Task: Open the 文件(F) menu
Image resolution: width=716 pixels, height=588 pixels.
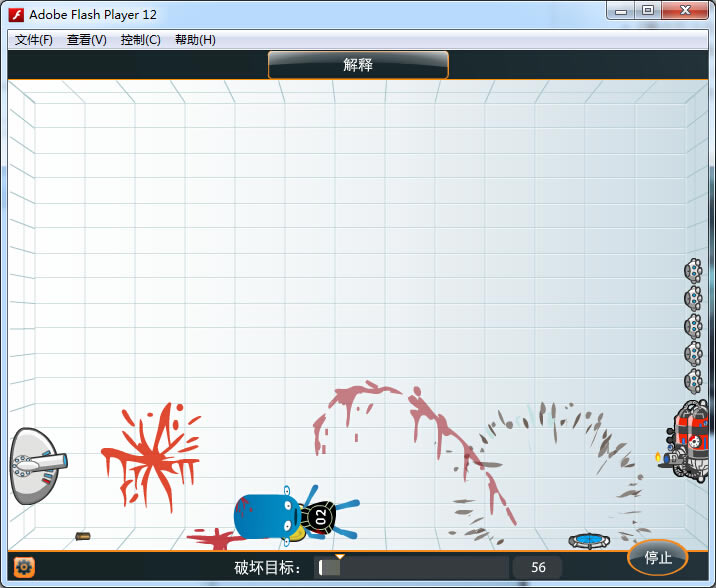Action: tap(34, 40)
